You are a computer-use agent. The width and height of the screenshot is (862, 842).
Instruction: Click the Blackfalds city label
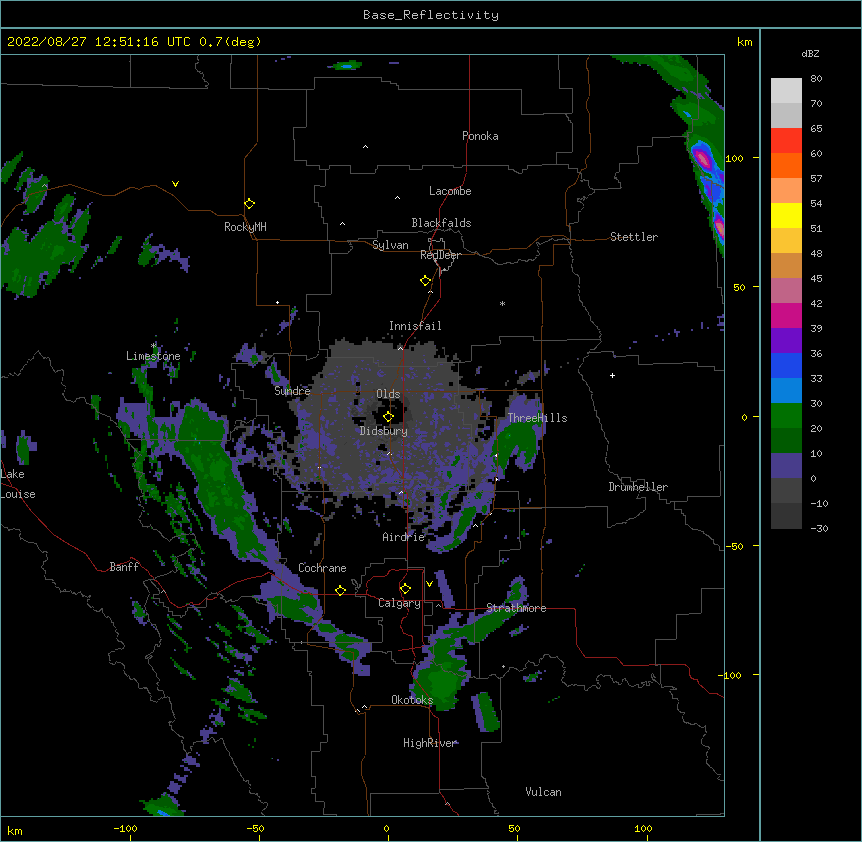[x=441, y=223]
